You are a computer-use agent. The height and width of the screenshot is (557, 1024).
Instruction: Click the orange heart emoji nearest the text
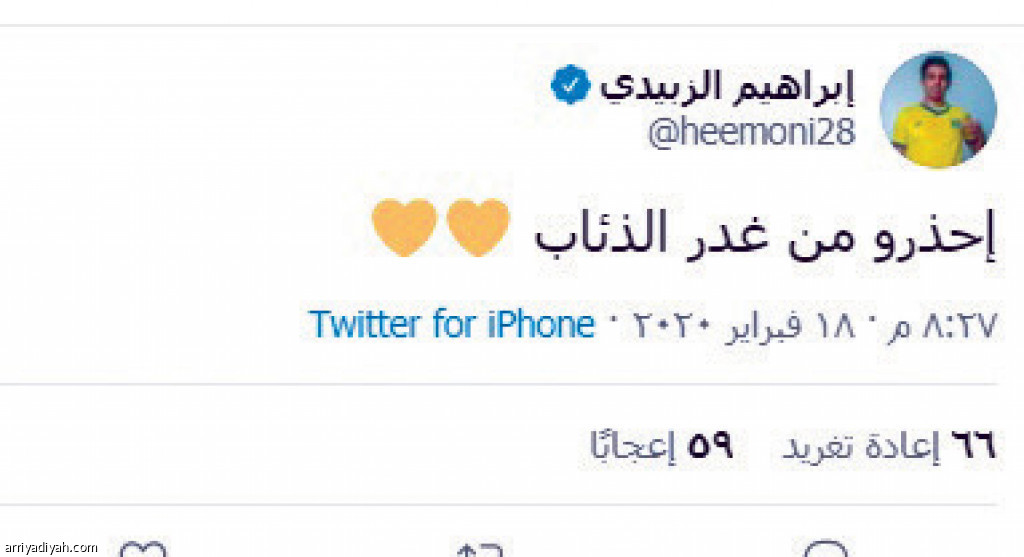pos(478,227)
